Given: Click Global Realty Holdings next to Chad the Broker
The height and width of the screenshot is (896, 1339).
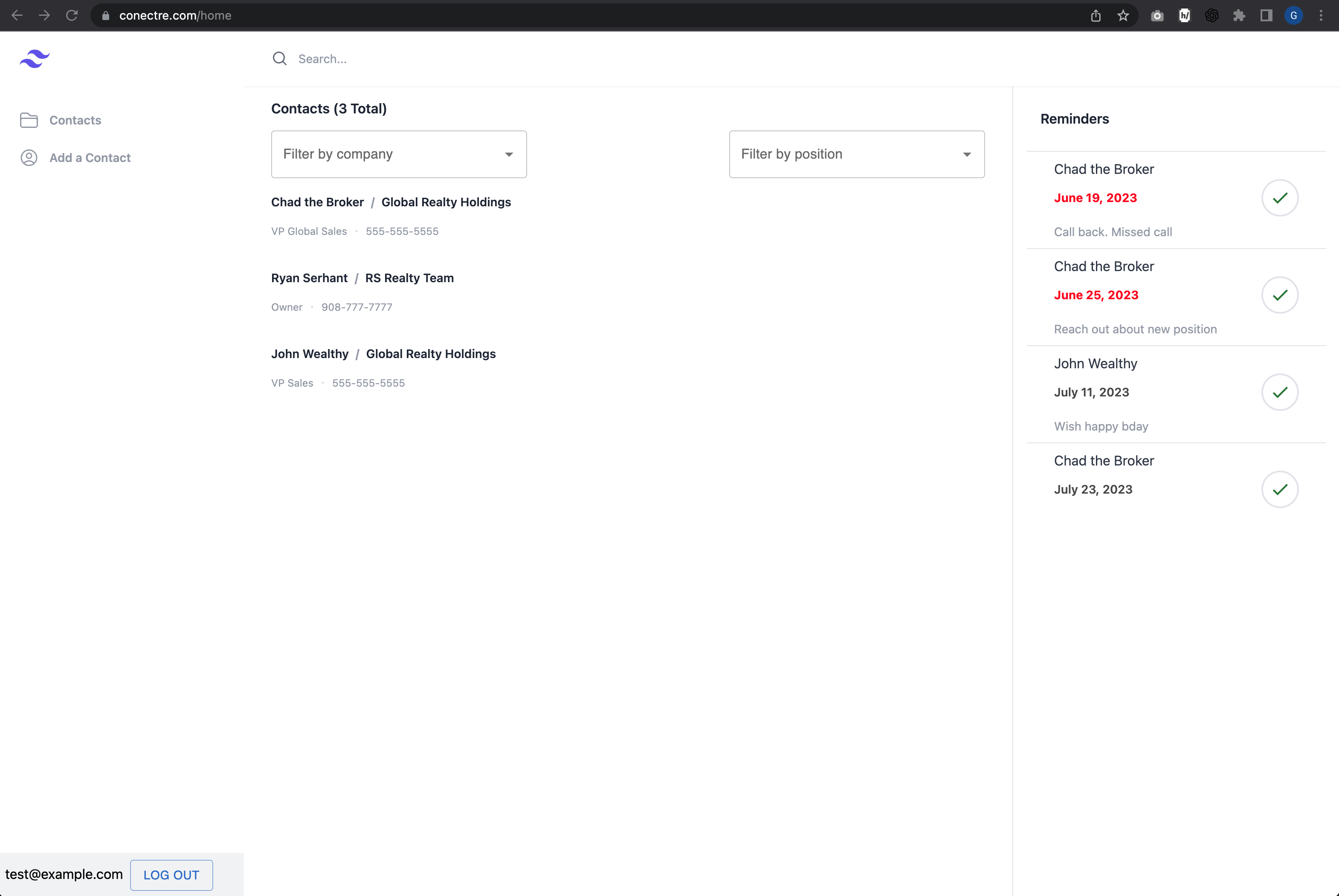Looking at the screenshot, I should click(x=446, y=202).
